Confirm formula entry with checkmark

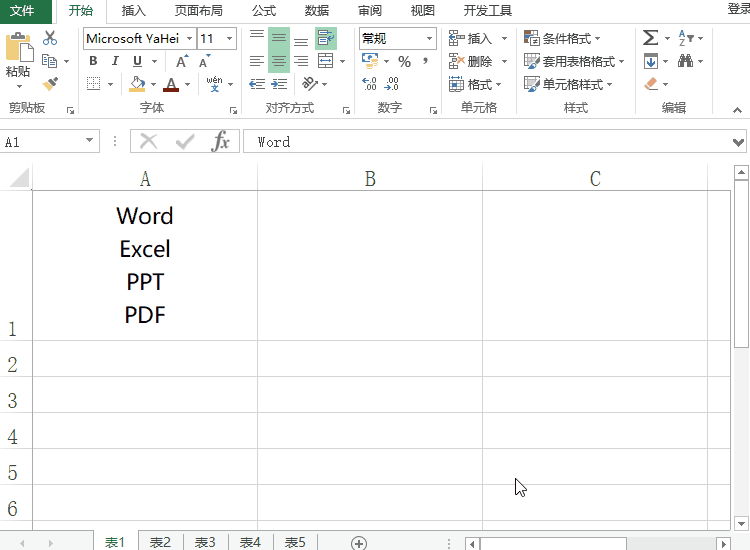(x=185, y=142)
